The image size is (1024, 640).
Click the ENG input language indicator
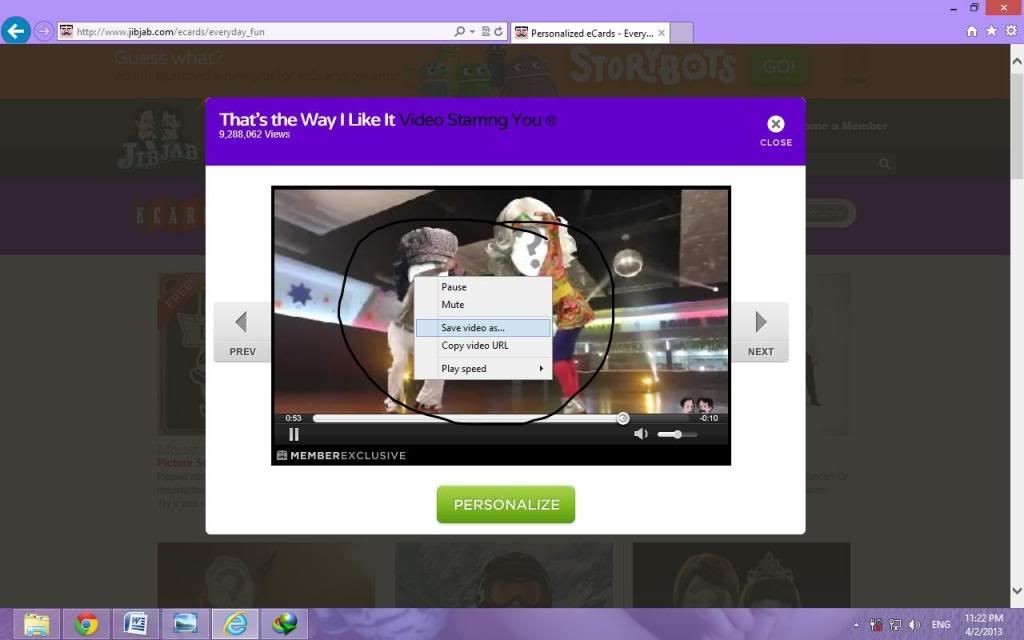coord(940,625)
